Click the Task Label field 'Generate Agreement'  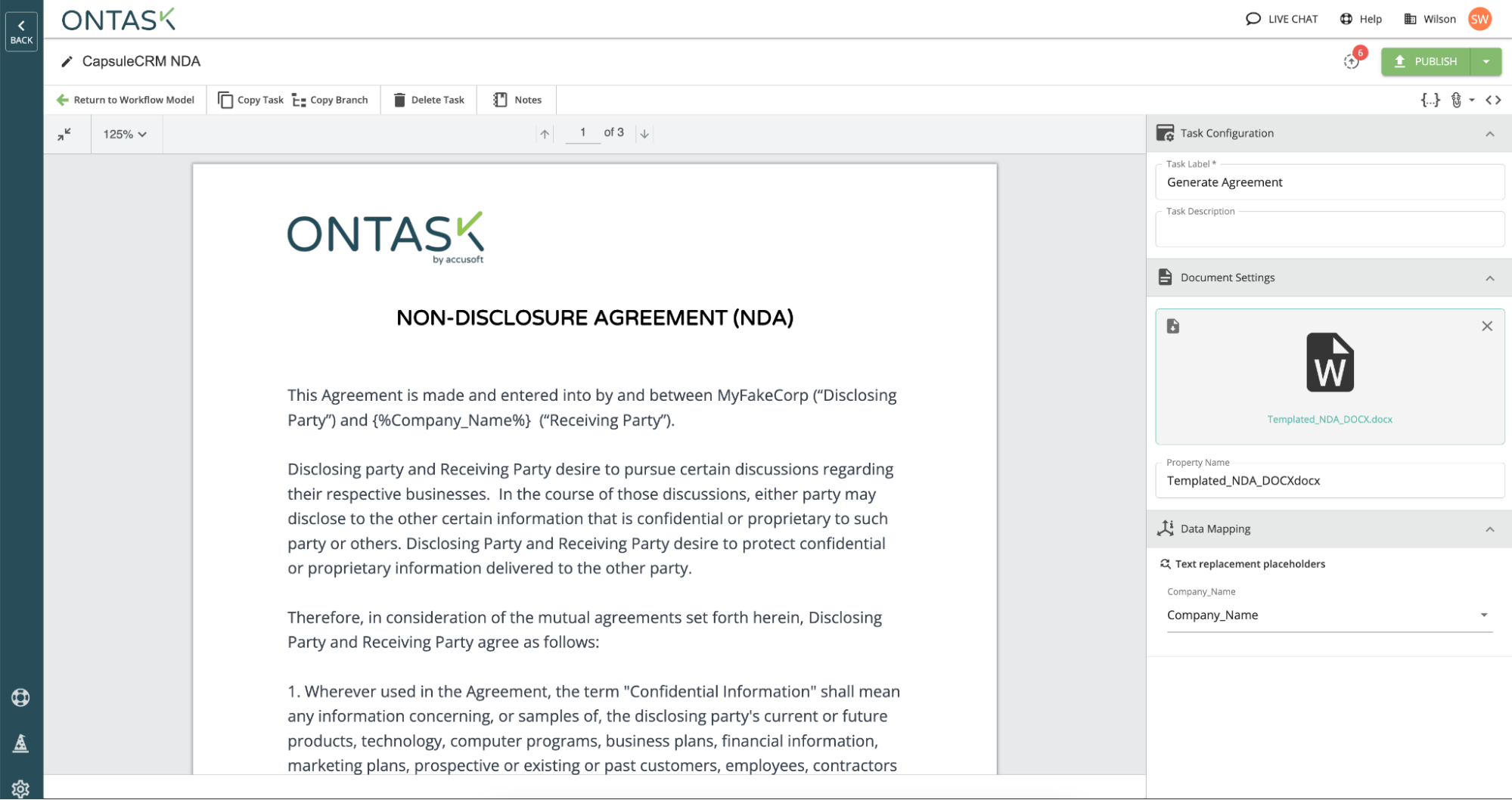coord(1330,182)
